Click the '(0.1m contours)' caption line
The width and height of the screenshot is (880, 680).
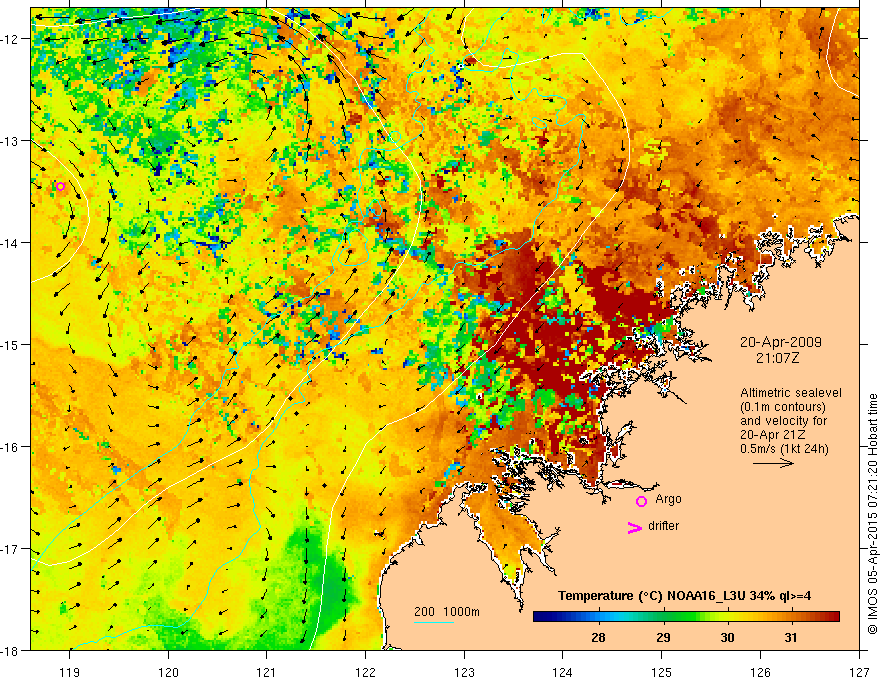pyautogui.click(x=783, y=407)
